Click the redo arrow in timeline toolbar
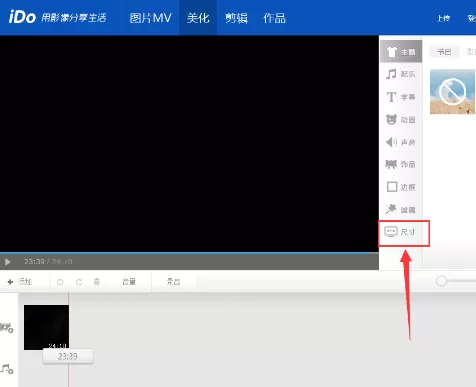The height and width of the screenshot is (387, 476). click(x=79, y=282)
